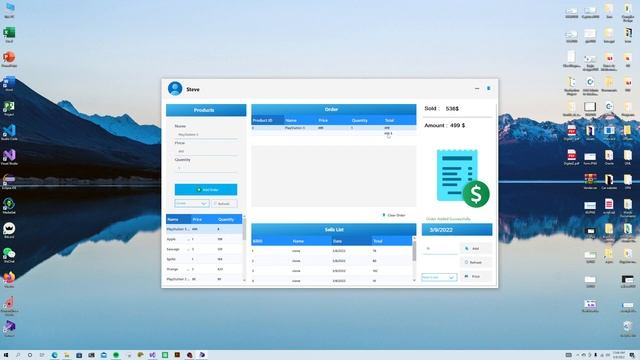Select the Apple row in products list
Image resolution: width=640 pixels, height=360 pixels.
[x=204, y=239]
